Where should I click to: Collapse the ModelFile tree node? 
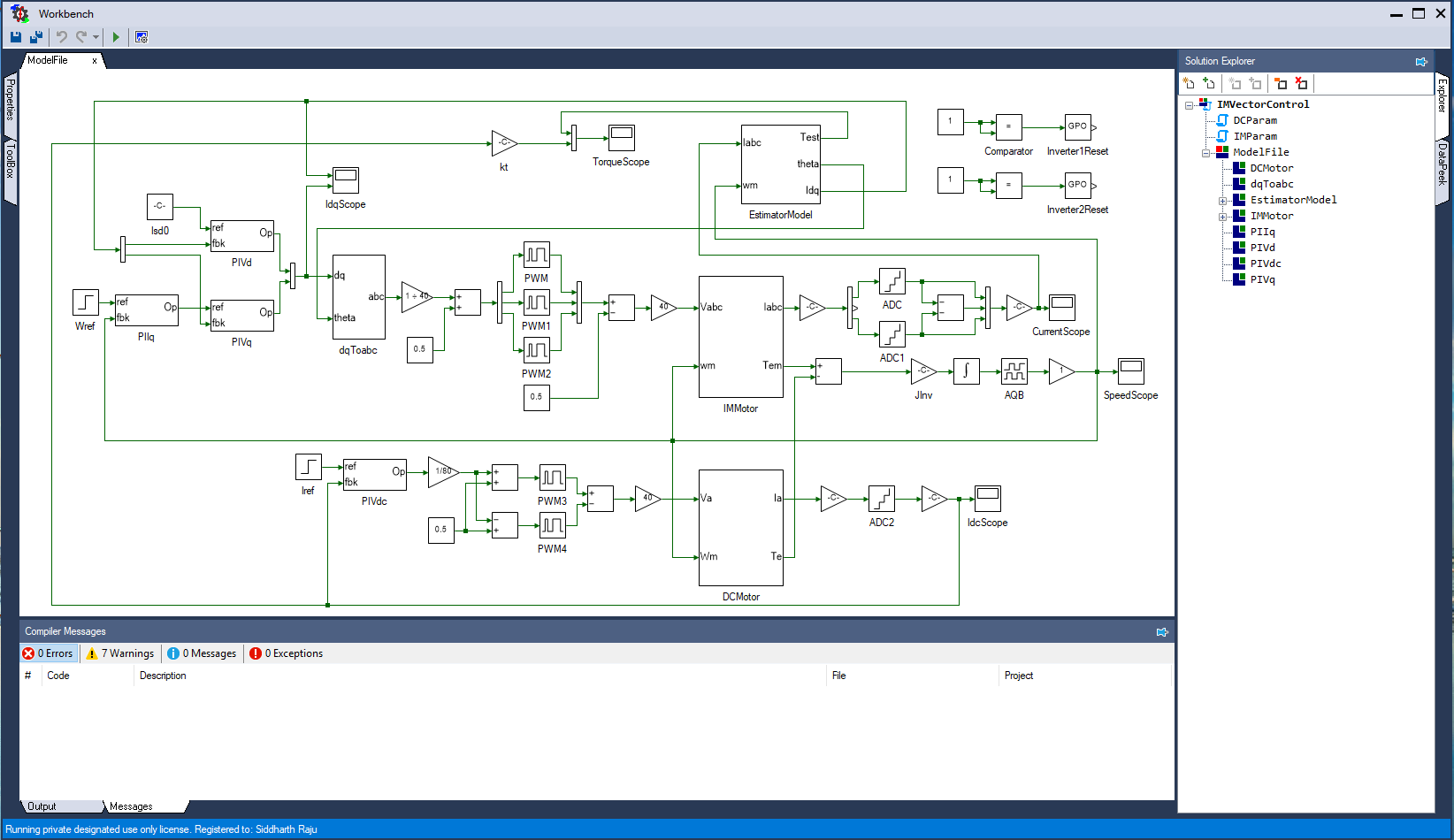(1205, 153)
